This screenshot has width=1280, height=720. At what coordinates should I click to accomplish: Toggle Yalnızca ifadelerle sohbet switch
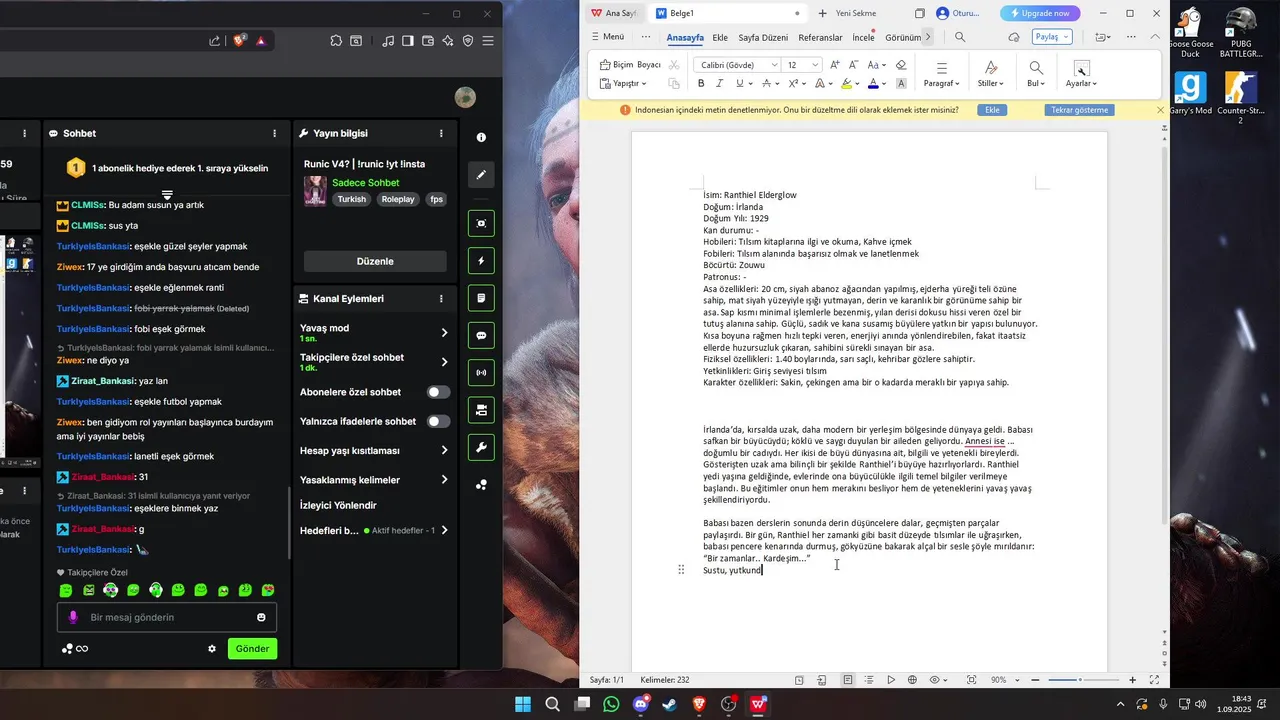[438, 421]
